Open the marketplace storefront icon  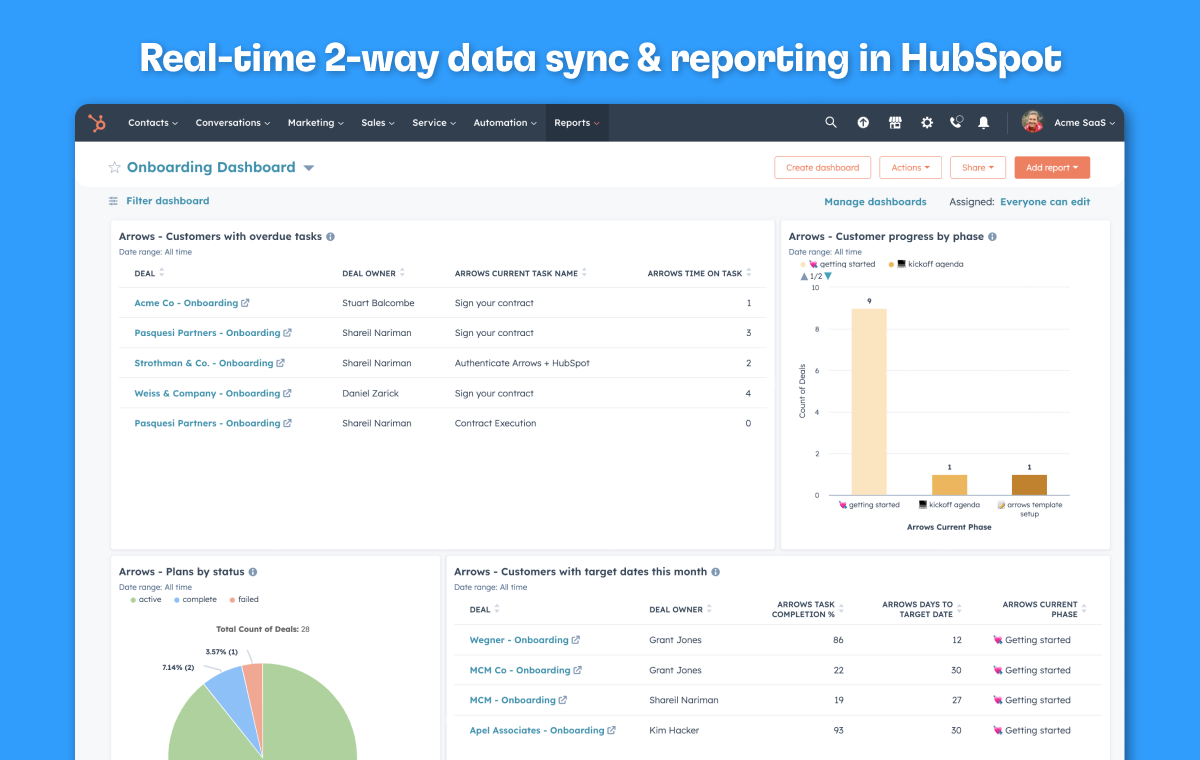(x=895, y=122)
